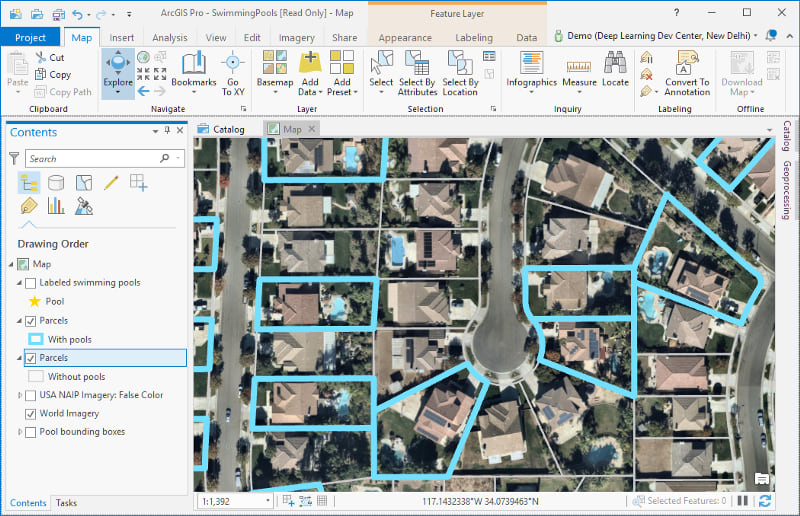800x516 pixels.
Task: Click the With pools blue symbol swatch
Action: [x=36, y=339]
